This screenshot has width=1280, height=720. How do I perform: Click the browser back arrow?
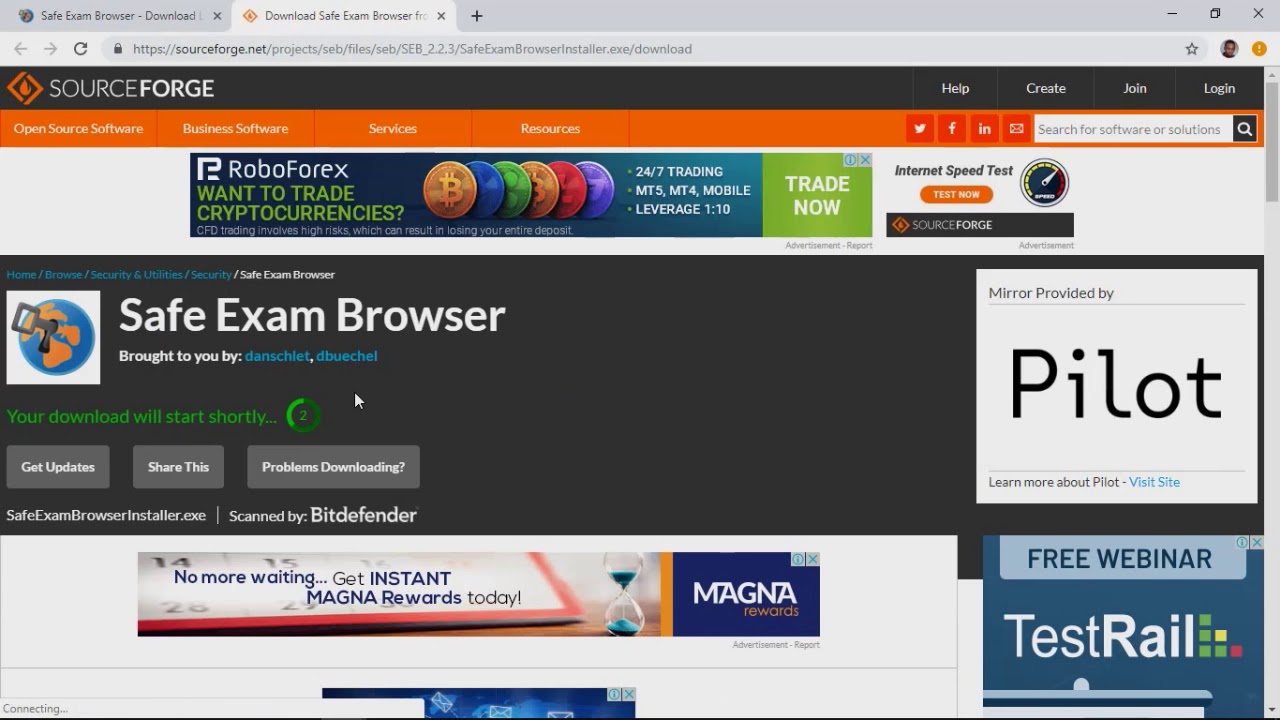pos(20,48)
